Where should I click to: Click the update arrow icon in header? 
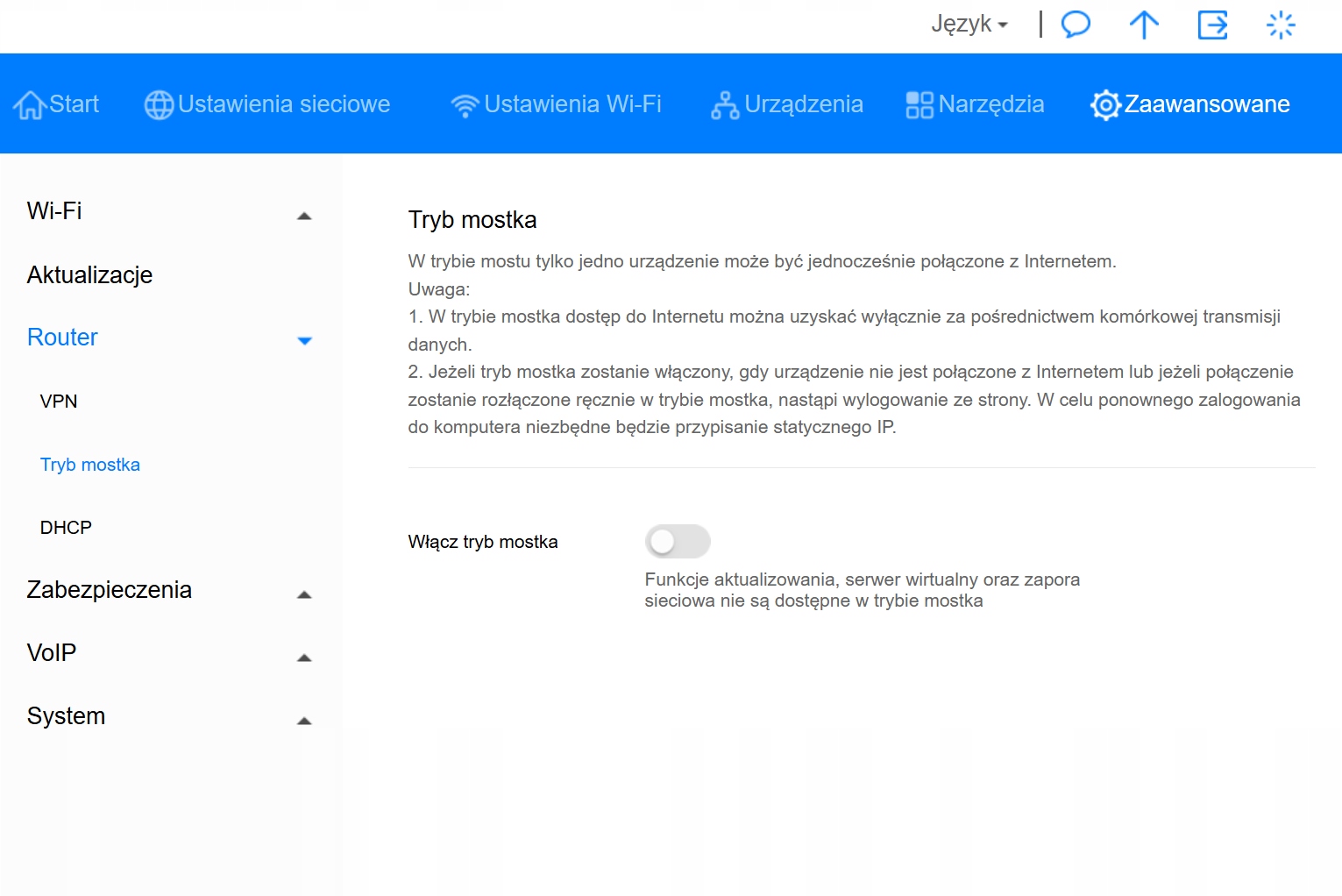pyautogui.click(x=1144, y=25)
